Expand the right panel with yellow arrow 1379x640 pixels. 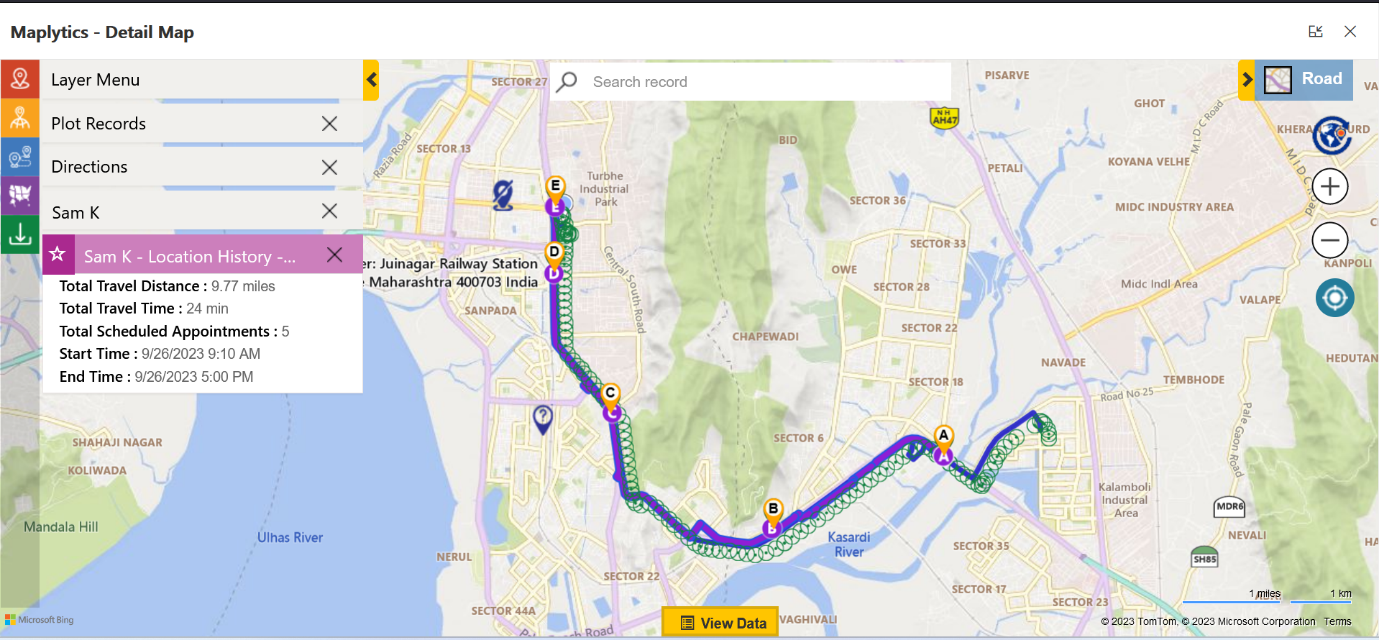coord(1246,80)
